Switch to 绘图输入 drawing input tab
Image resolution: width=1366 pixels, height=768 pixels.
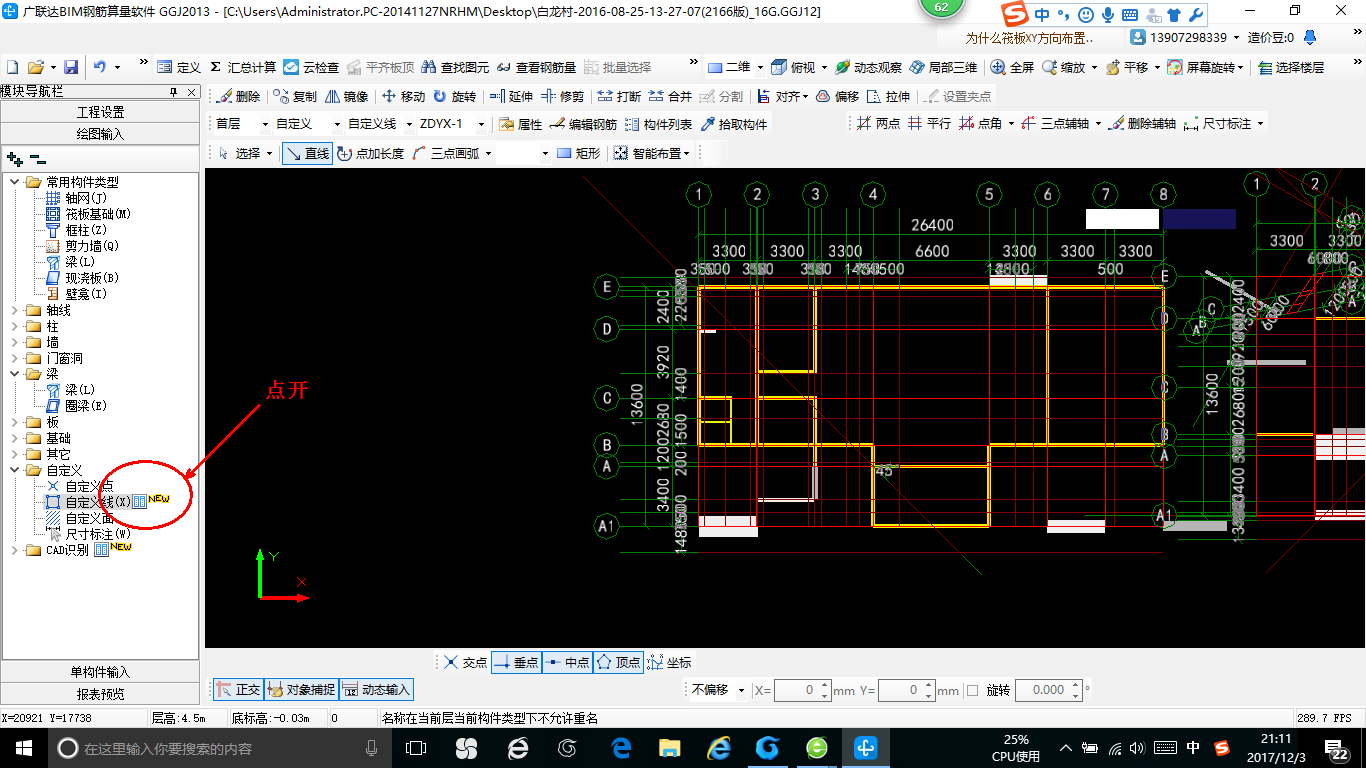point(100,133)
